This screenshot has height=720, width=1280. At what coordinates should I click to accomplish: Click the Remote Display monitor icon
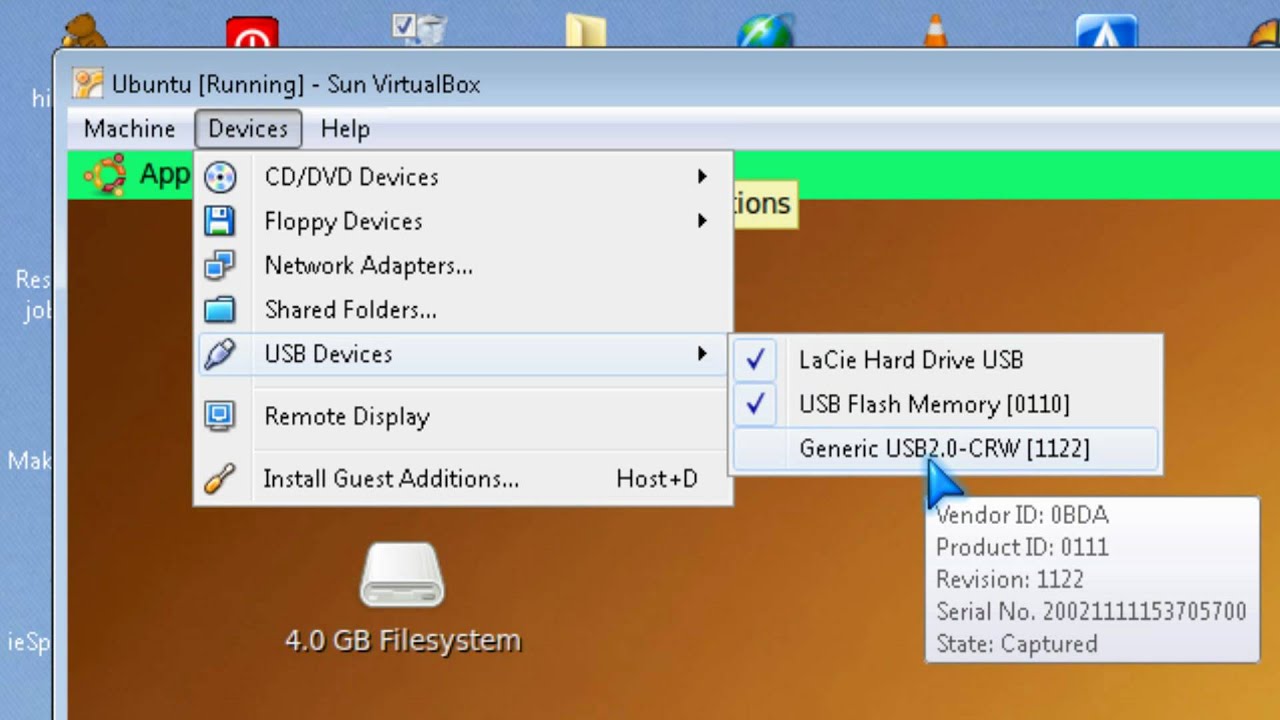click(220, 416)
